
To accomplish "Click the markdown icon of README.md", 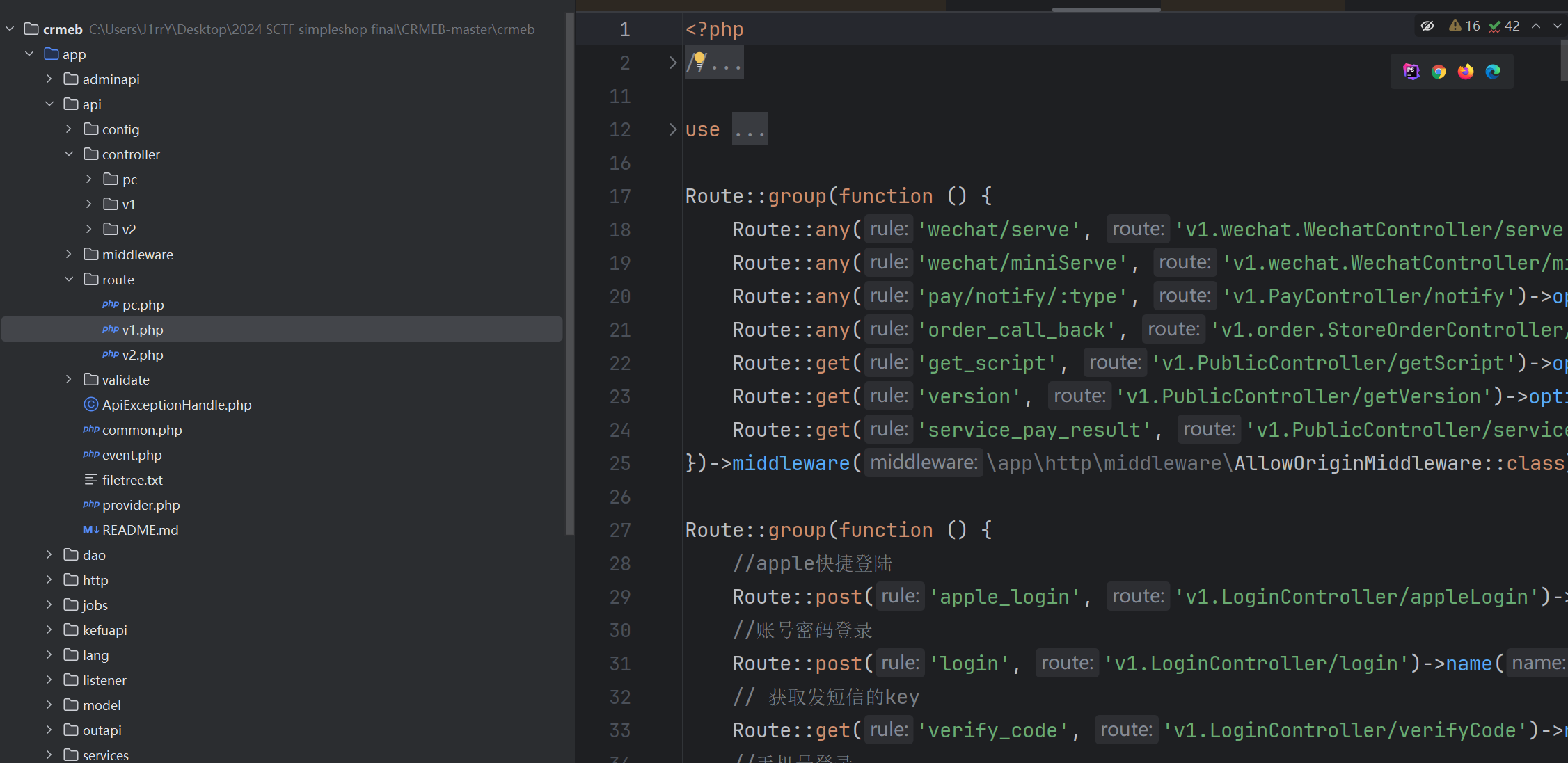I will point(91,529).
